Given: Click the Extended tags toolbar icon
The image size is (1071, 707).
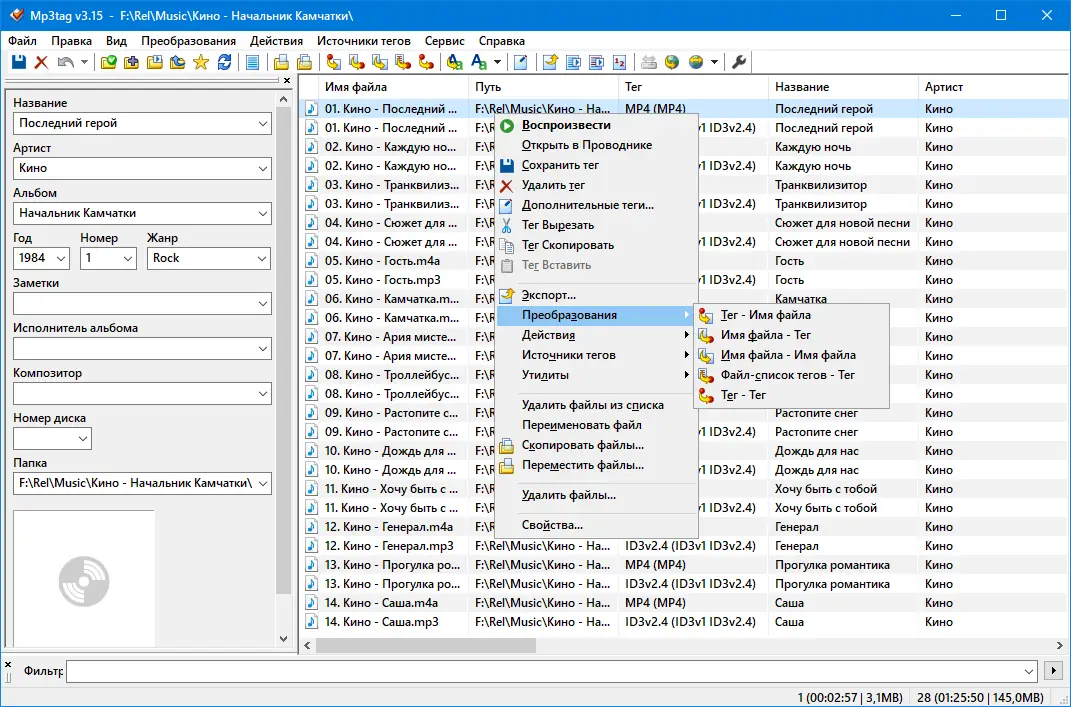Looking at the screenshot, I should pos(520,62).
